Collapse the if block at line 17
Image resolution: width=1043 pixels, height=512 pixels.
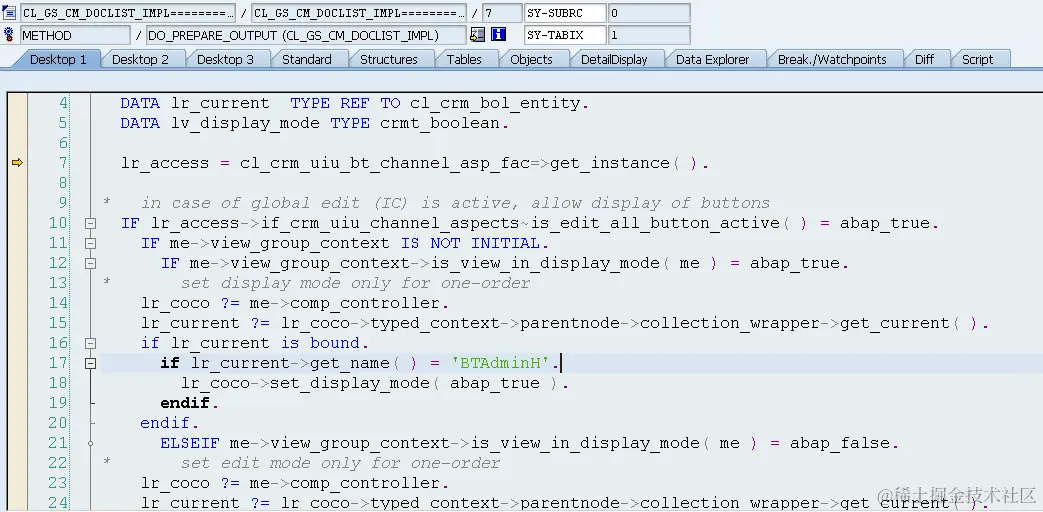[90, 363]
